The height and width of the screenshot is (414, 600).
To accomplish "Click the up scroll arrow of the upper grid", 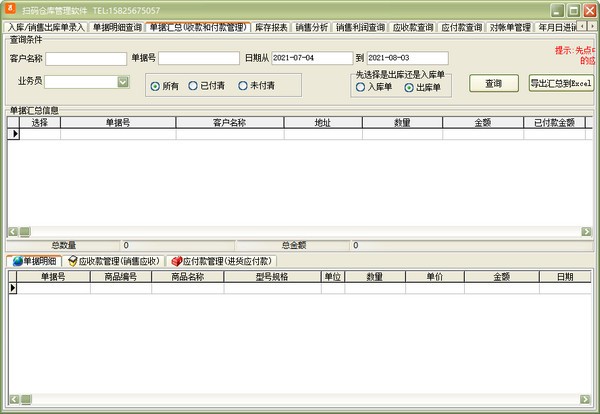I will tap(594, 121).
